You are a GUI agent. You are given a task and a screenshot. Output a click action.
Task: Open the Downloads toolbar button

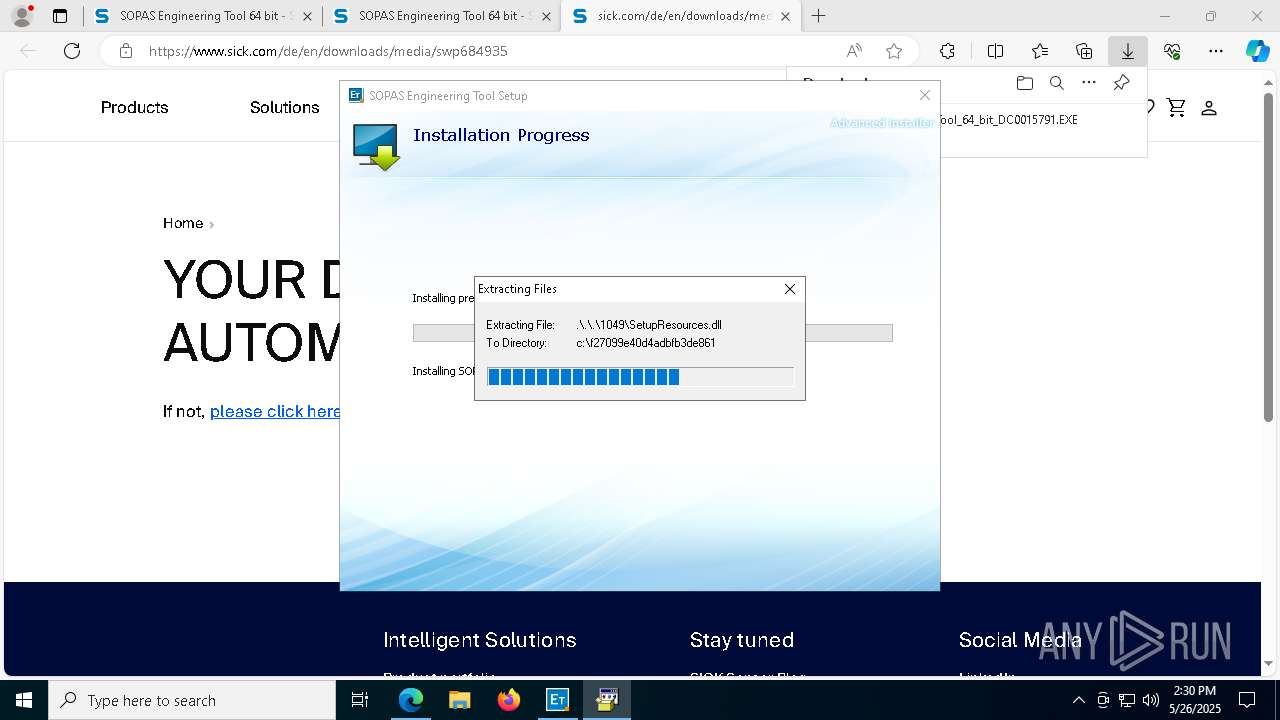point(1127,51)
